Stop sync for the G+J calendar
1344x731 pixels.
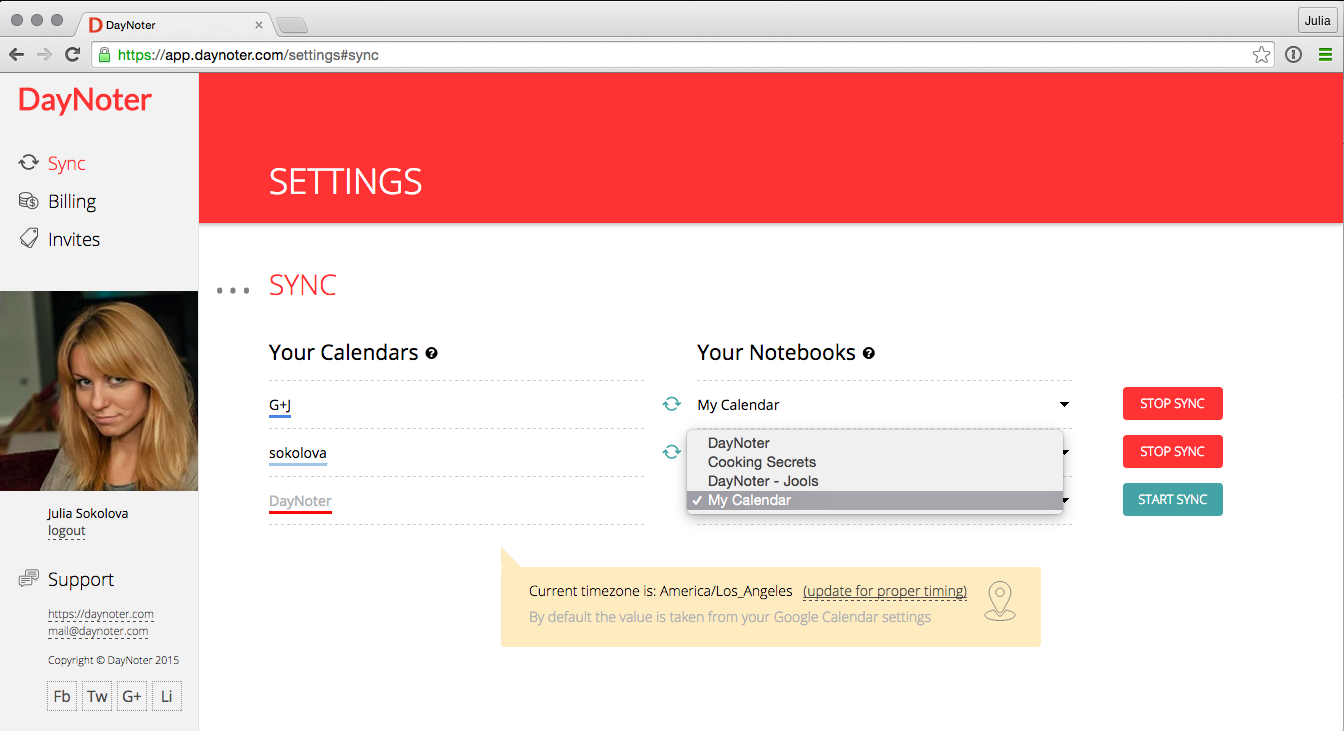click(1172, 404)
